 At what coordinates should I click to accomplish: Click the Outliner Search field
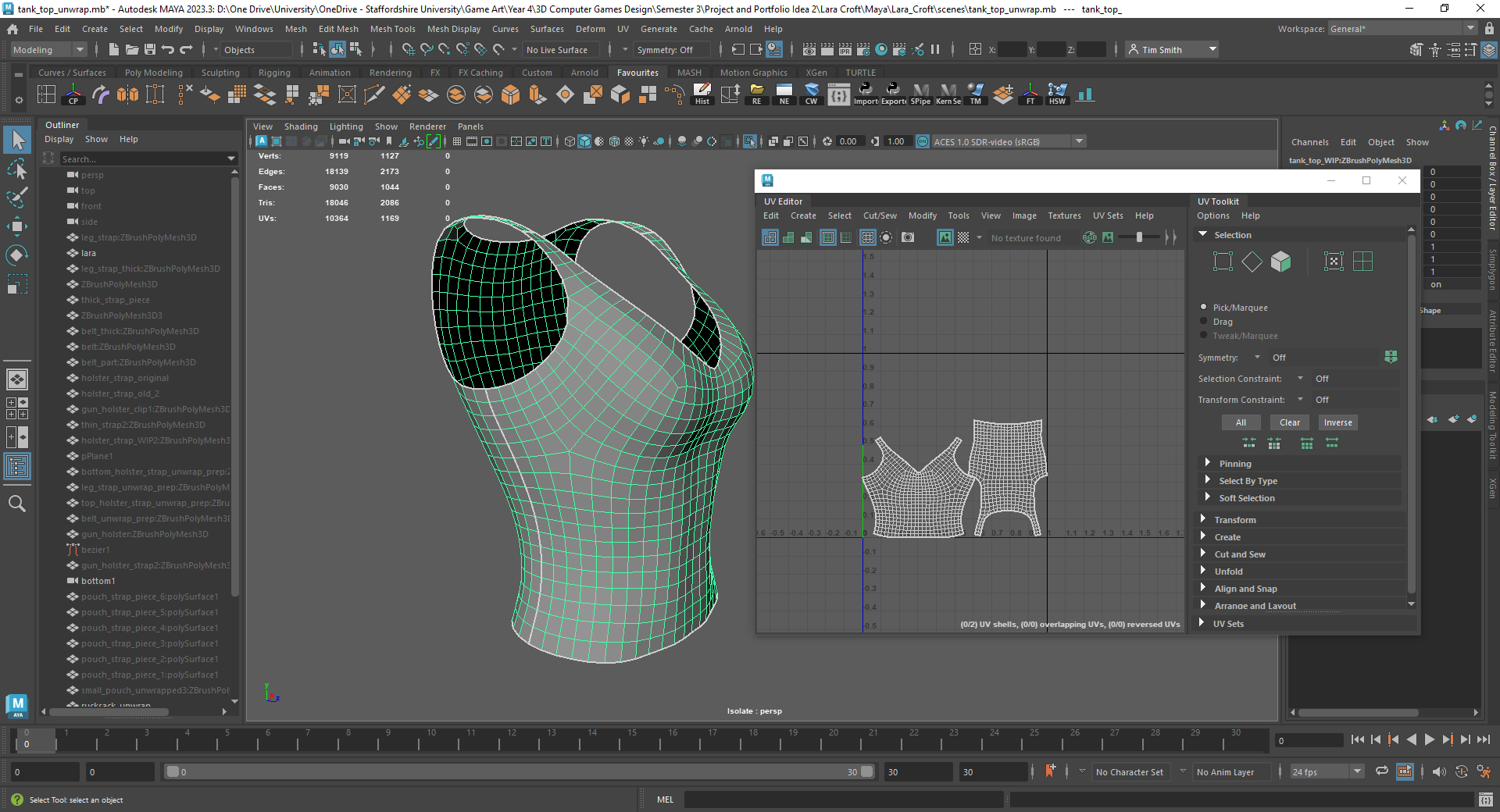(x=148, y=158)
